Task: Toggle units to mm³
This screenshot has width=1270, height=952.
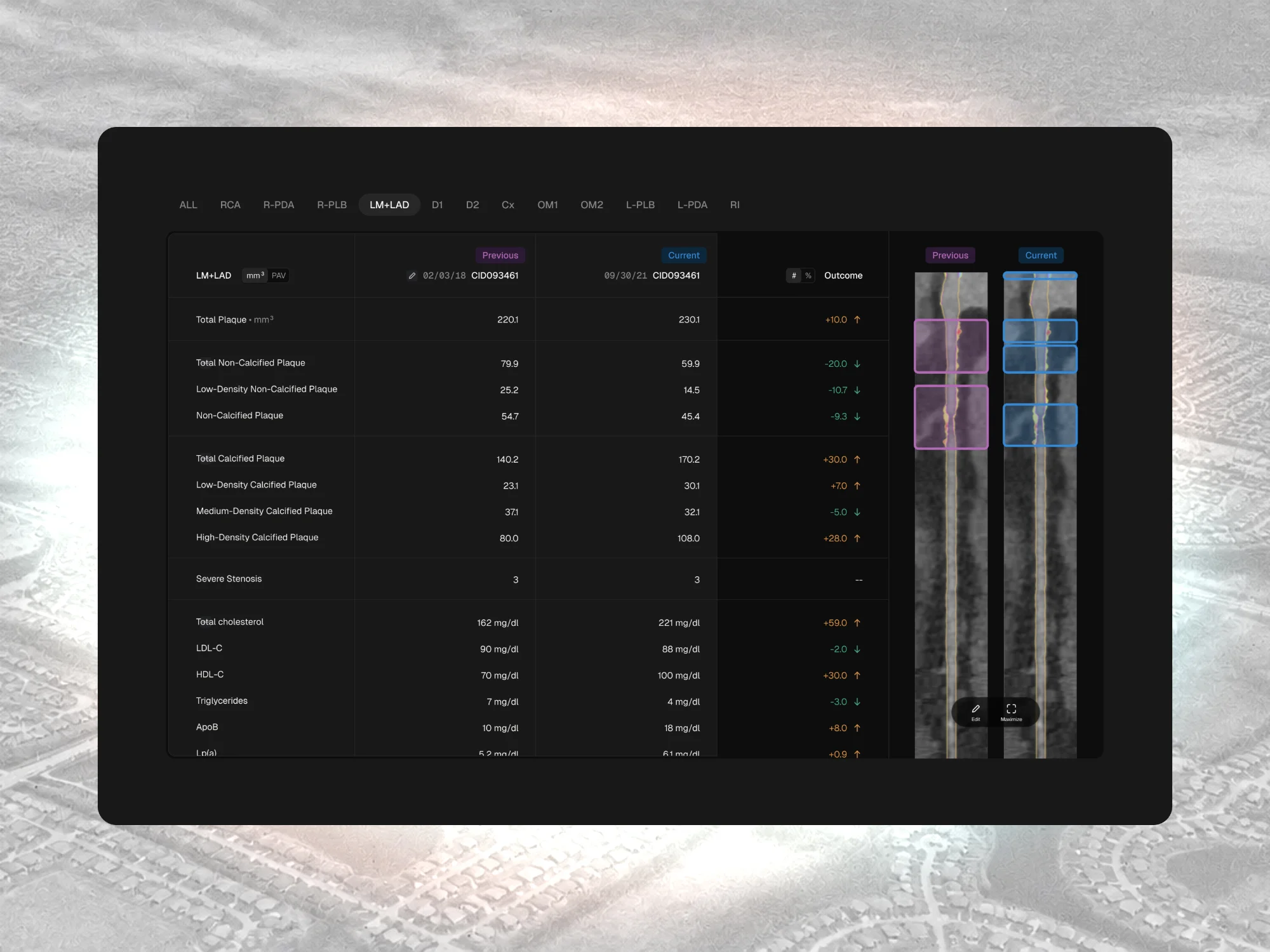Action: point(255,275)
